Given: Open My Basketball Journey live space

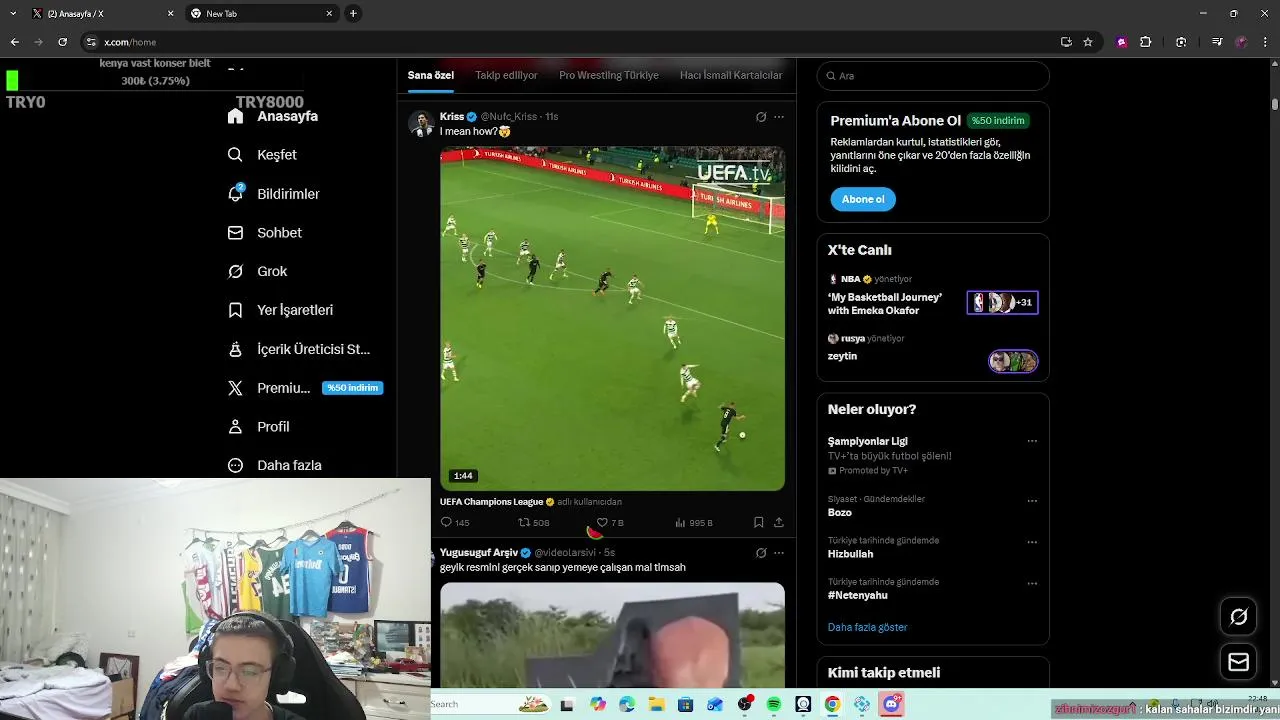Looking at the screenshot, I should pyautogui.click(x=933, y=297).
